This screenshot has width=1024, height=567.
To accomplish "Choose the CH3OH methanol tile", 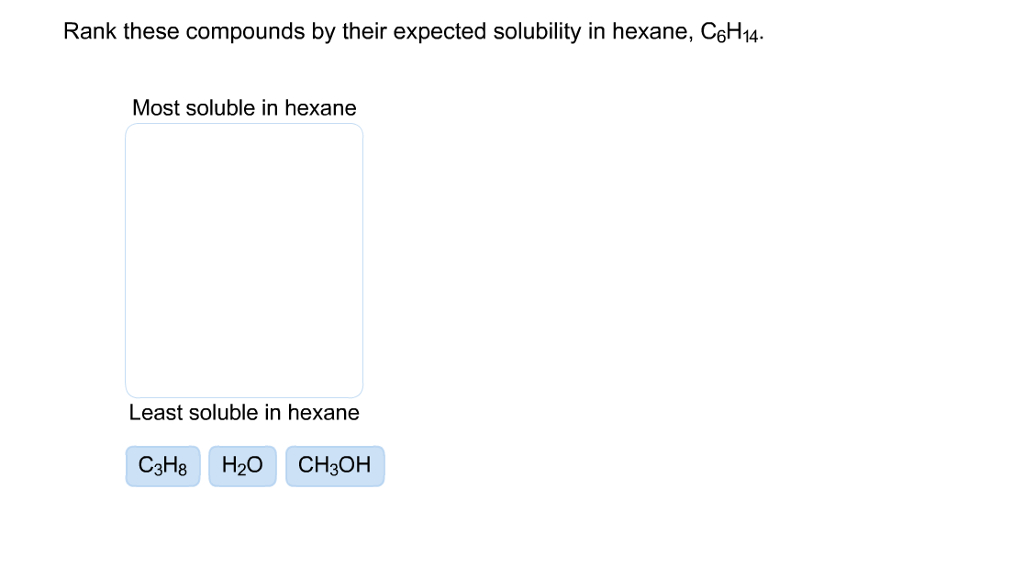I will 334,466.
